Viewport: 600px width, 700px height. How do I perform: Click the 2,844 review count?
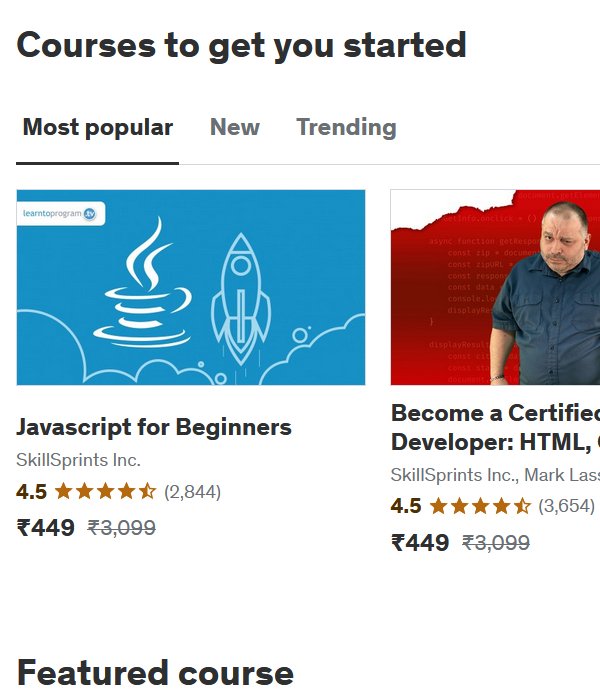coord(192,492)
